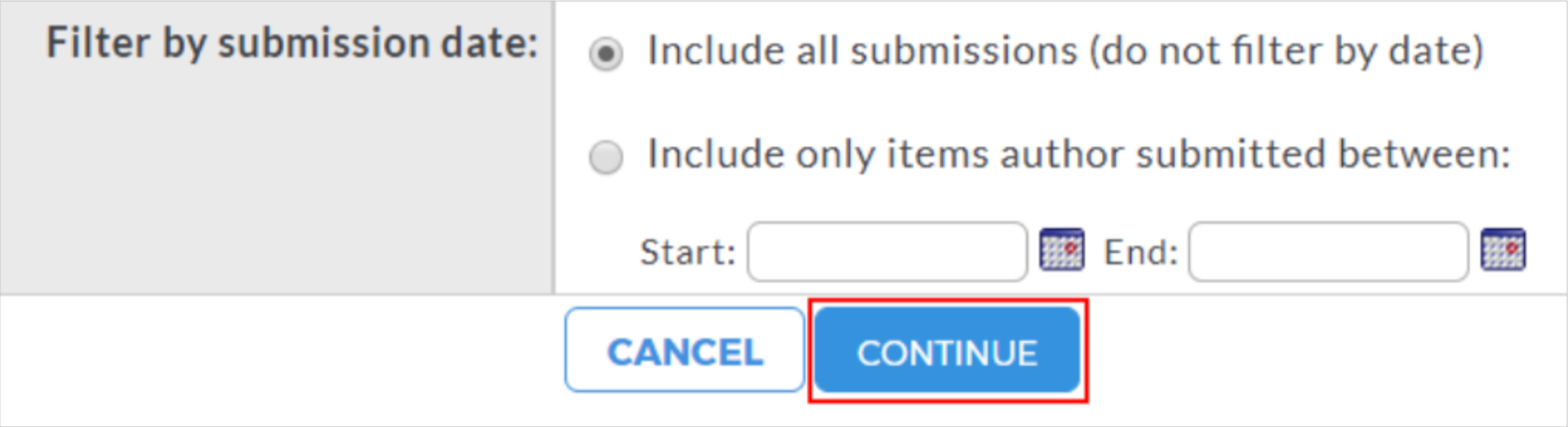Click inside the End date text box
The image size is (1568, 427).
(x=1328, y=252)
